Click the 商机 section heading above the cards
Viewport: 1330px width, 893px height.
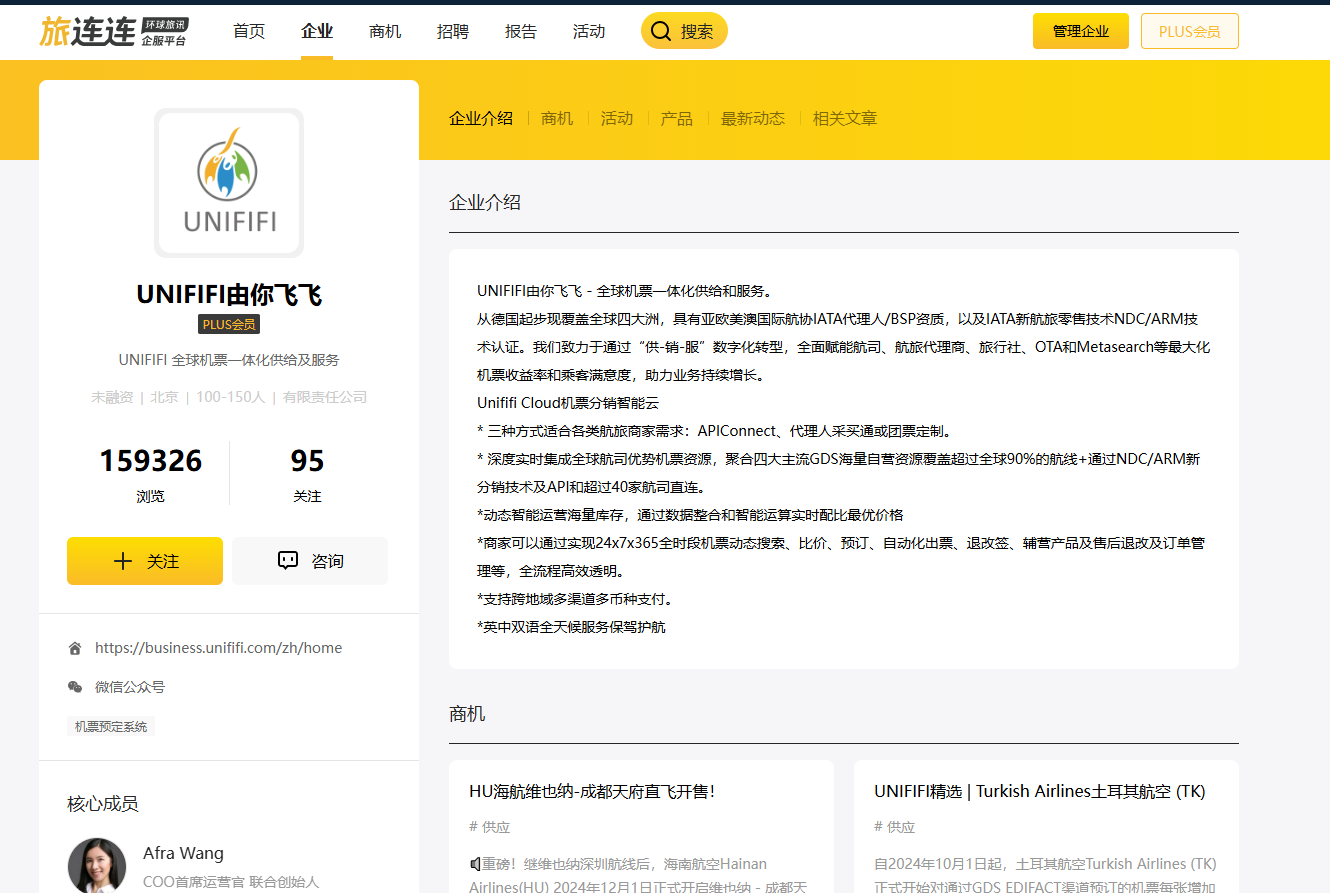click(467, 714)
